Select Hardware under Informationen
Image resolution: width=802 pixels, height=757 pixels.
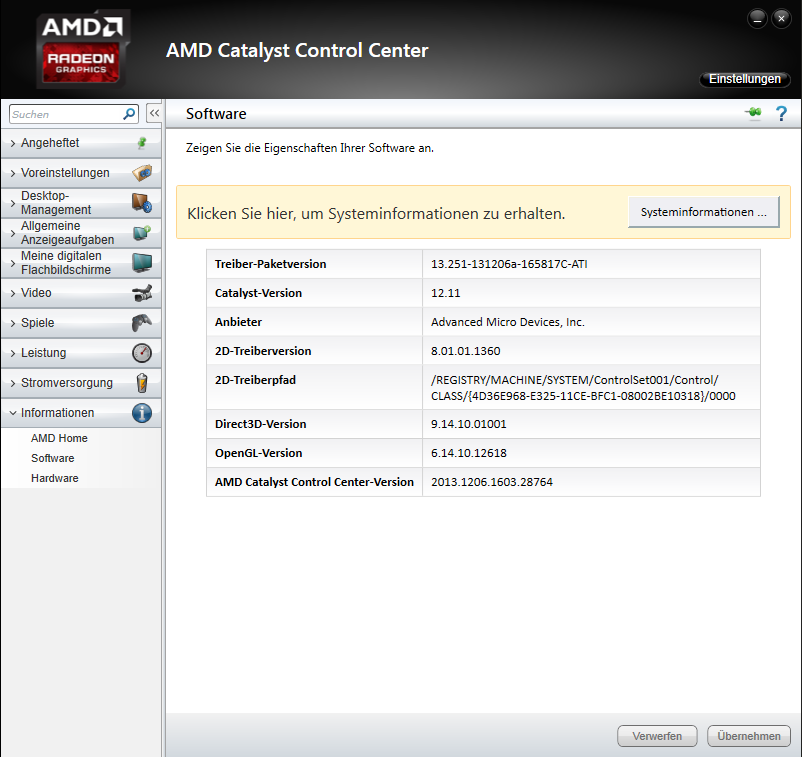tap(54, 478)
